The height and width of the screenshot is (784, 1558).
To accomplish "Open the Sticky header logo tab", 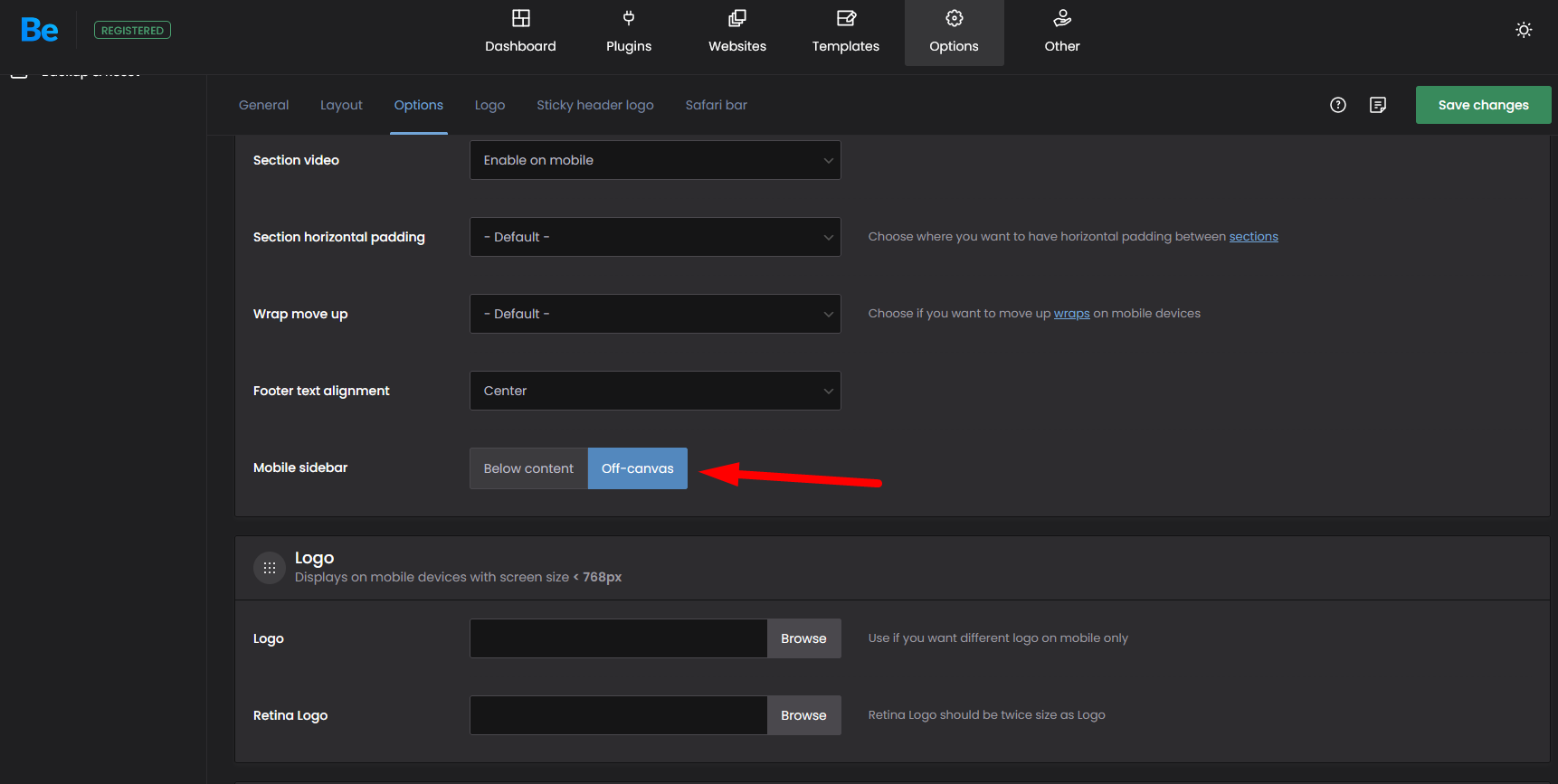I will click(x=595, y=105).
